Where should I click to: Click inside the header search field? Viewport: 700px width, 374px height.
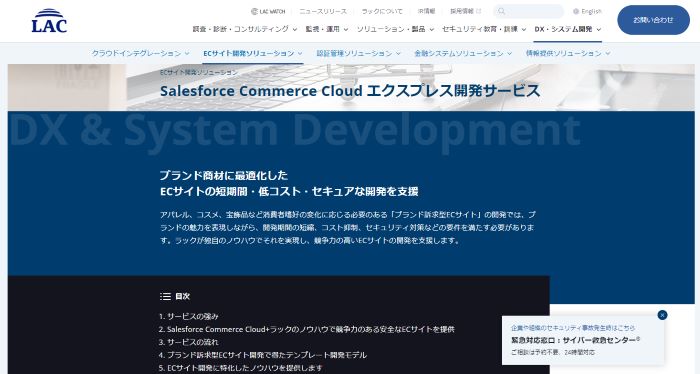(529, 12)
